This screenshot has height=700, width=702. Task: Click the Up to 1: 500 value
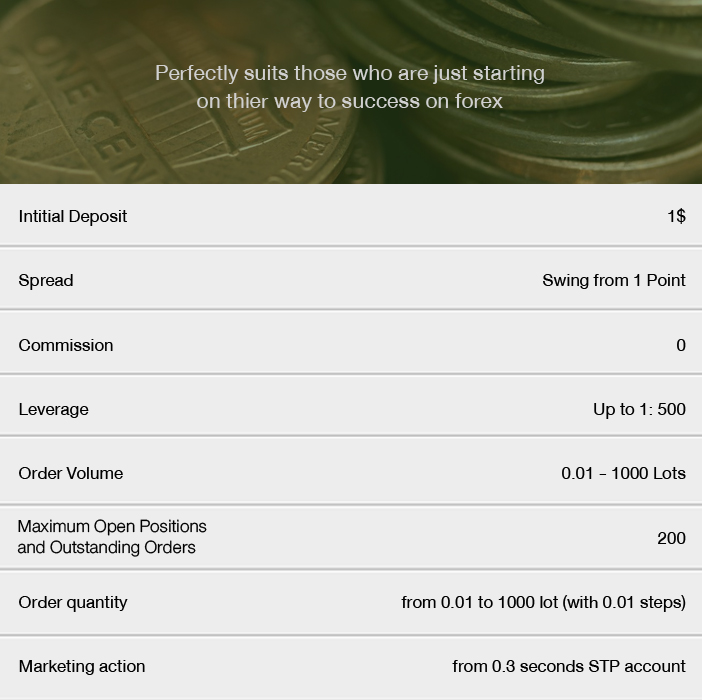pos(639,410)
